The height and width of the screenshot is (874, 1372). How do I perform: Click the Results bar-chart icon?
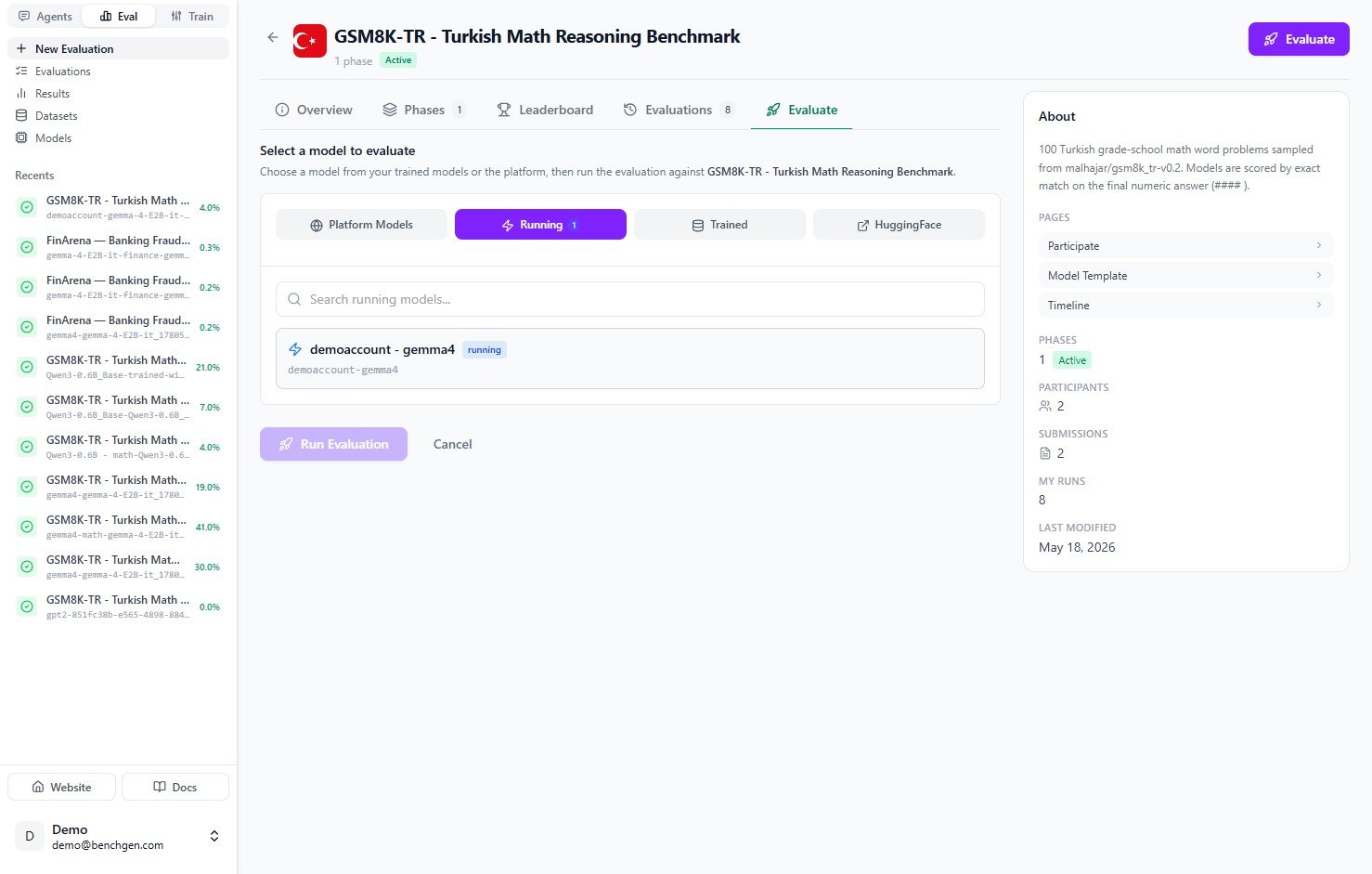click(x=21, y=93)
